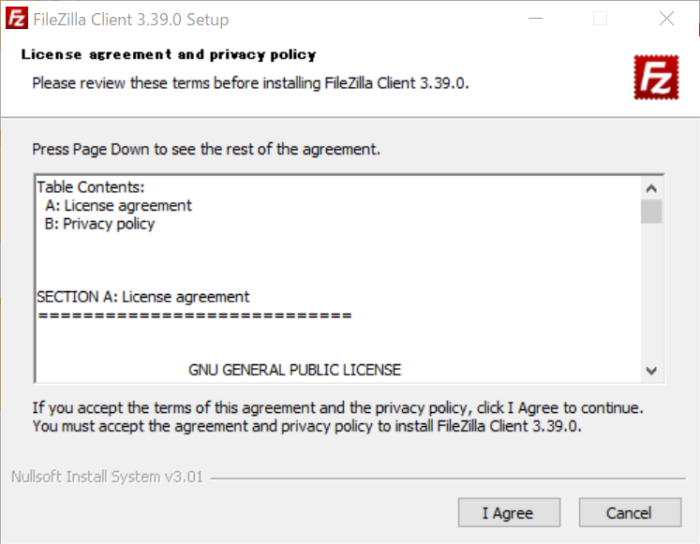
Task: Click the "B: Privacy policy" contents line
Action: coord(100,224)
